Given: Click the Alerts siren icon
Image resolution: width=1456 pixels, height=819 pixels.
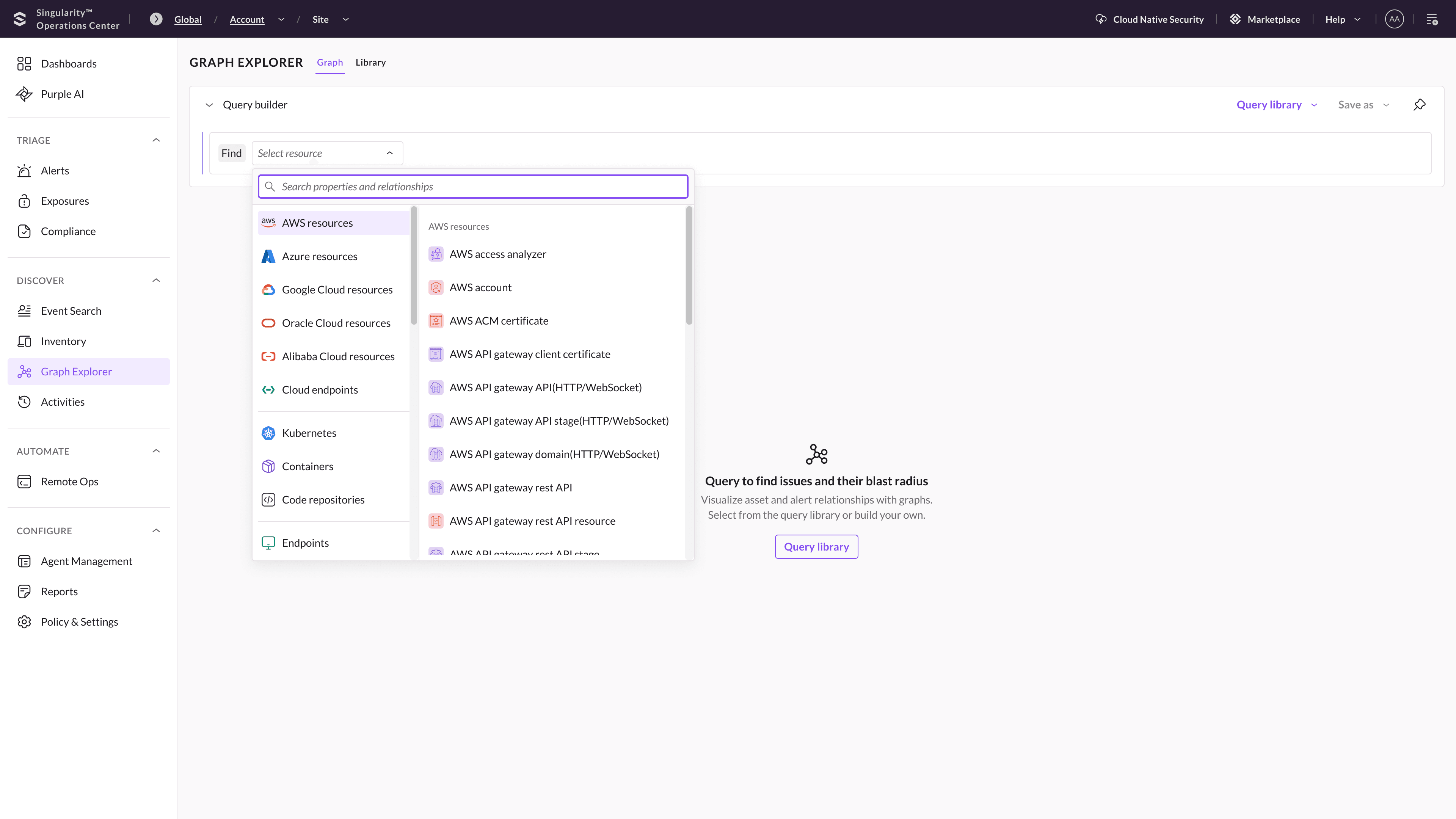Looking at the screenshot, I should click(x=24, y=171).
